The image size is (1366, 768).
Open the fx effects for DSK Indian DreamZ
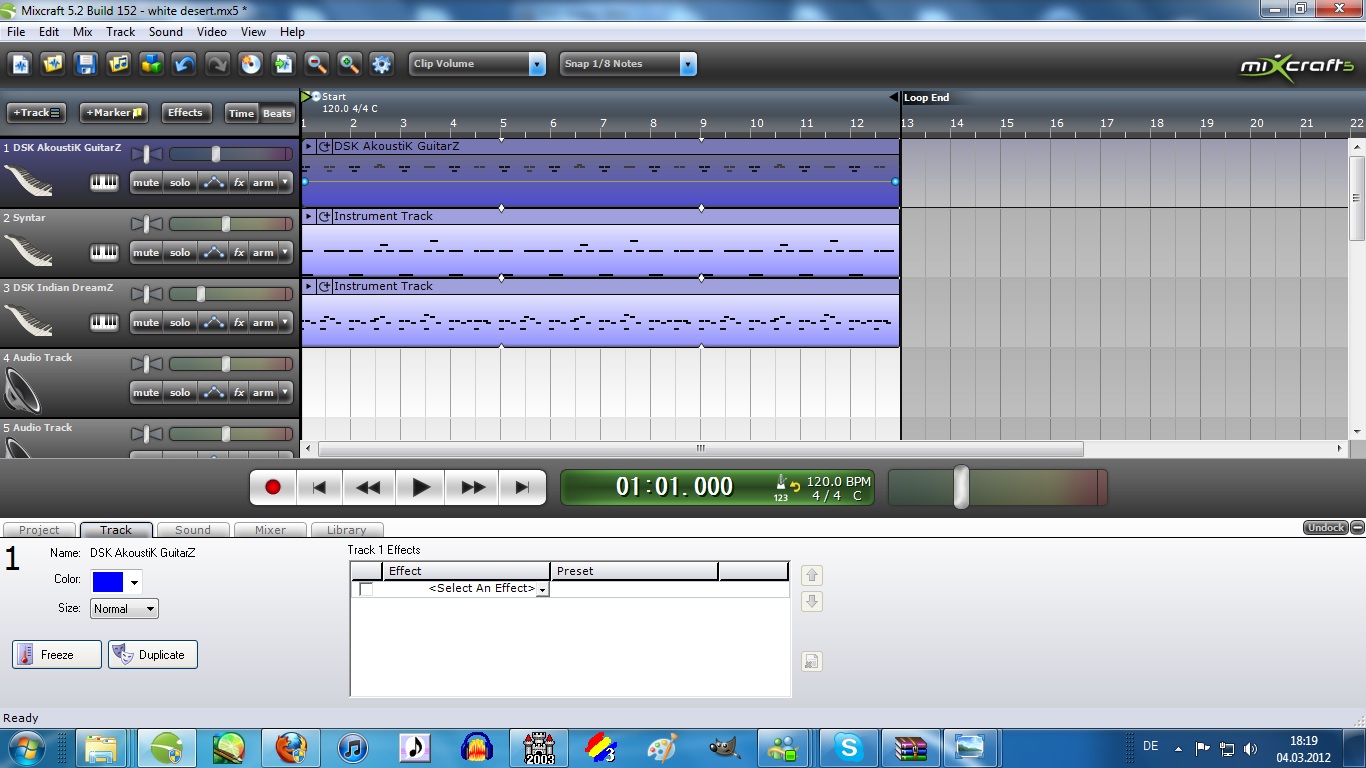pos(239,323)
